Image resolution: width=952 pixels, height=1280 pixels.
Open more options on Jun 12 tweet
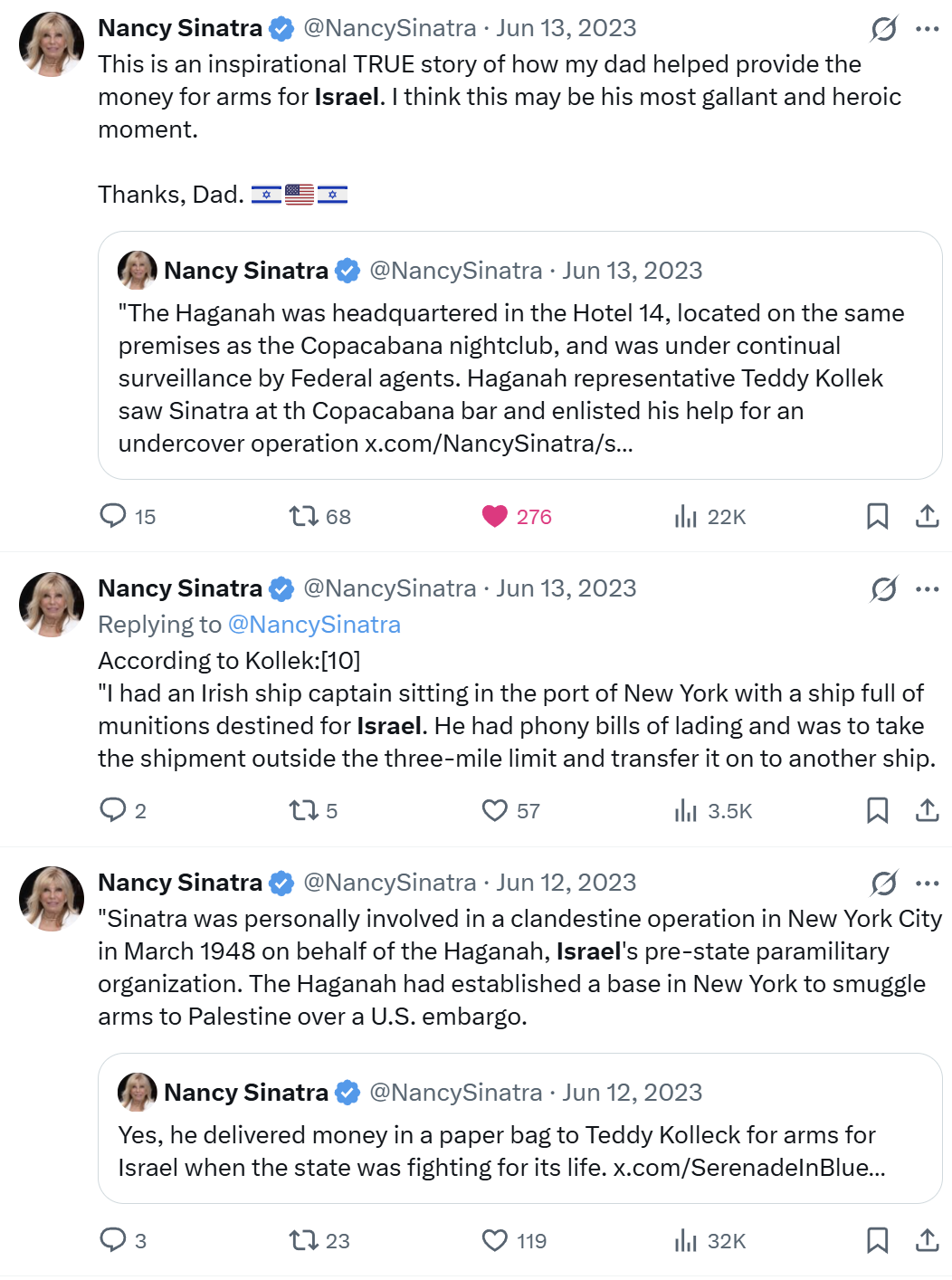928,884
